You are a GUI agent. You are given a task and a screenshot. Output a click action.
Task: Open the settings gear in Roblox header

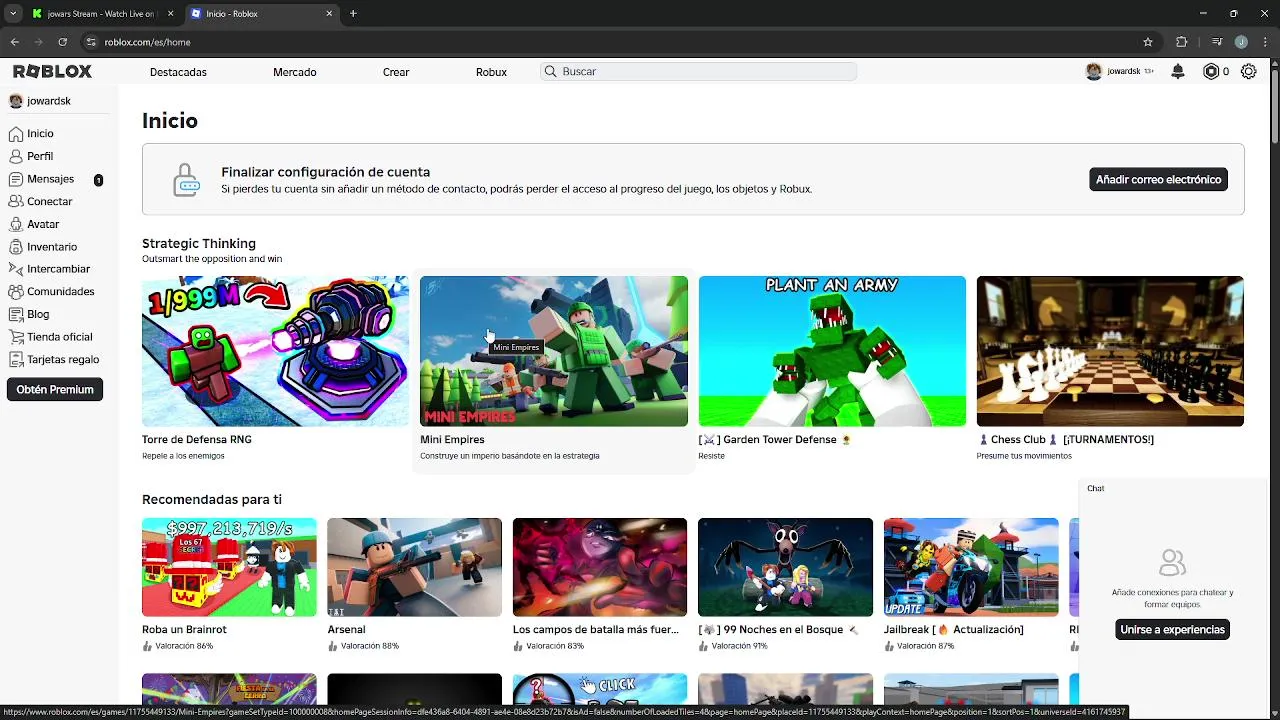tap(1248, 71)
